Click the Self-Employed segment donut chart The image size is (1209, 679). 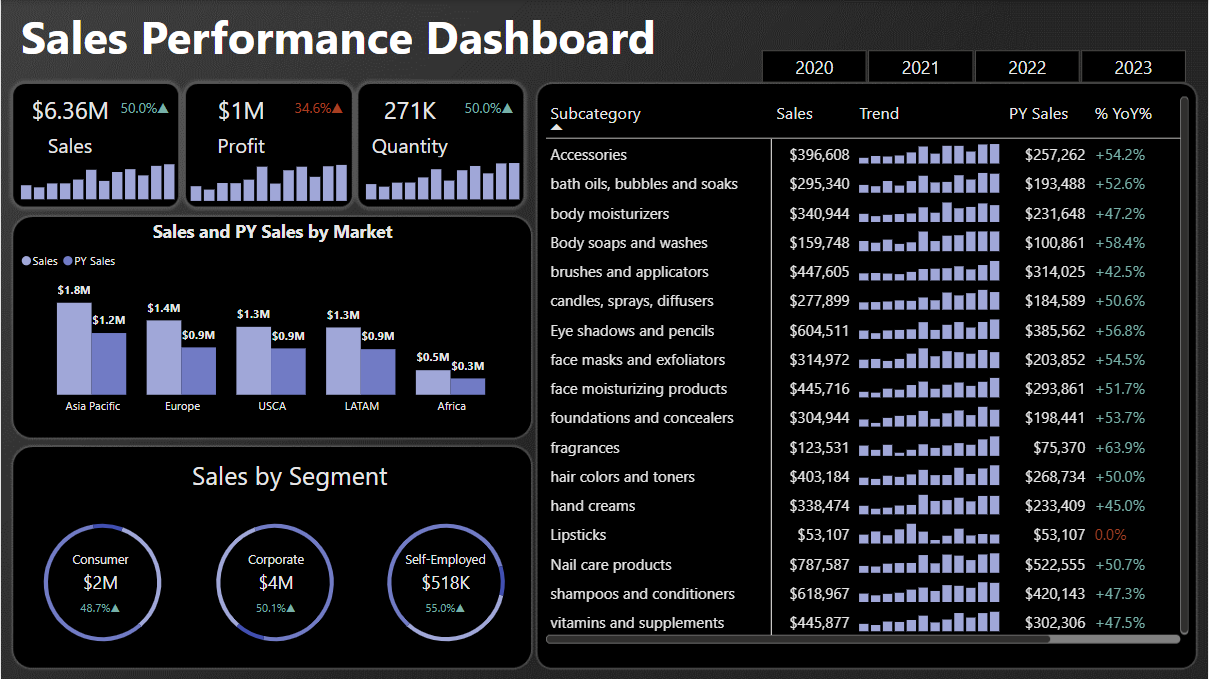pos(445,582)
